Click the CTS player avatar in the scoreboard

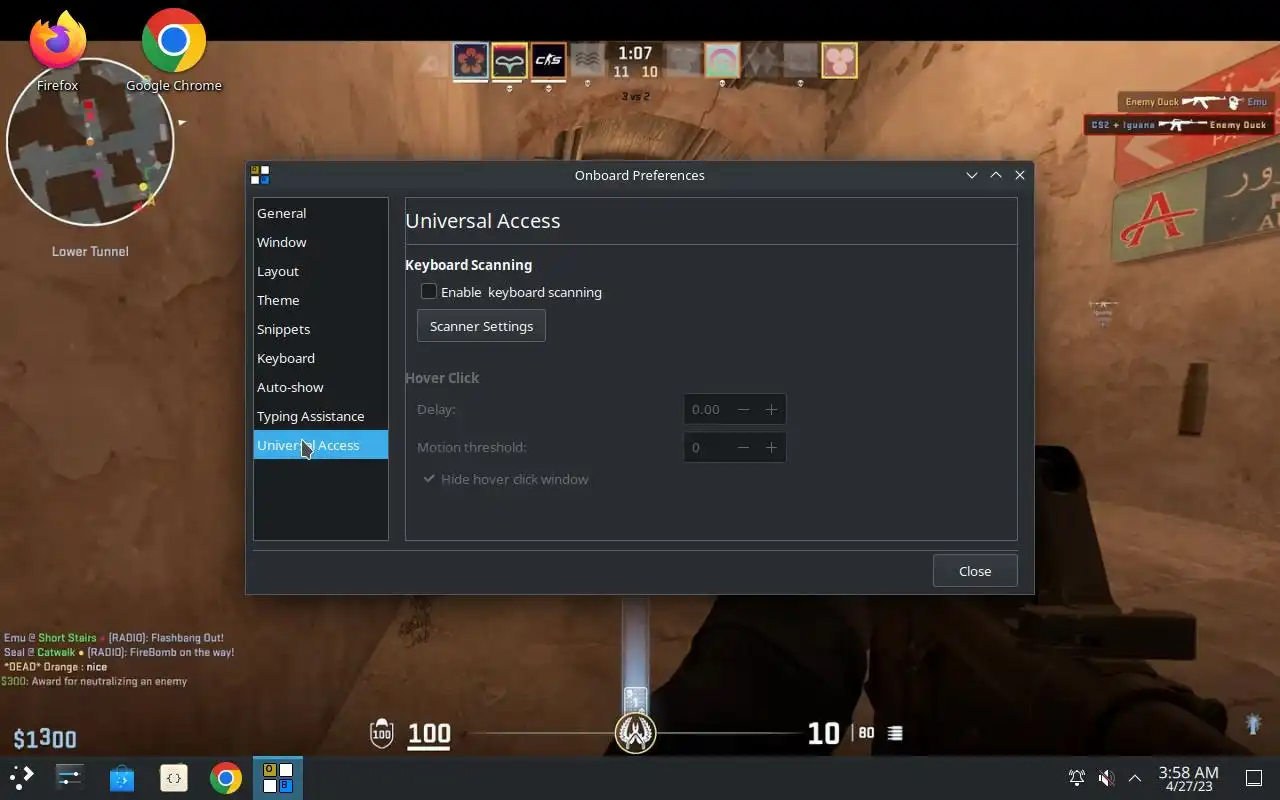pos(549,61)
